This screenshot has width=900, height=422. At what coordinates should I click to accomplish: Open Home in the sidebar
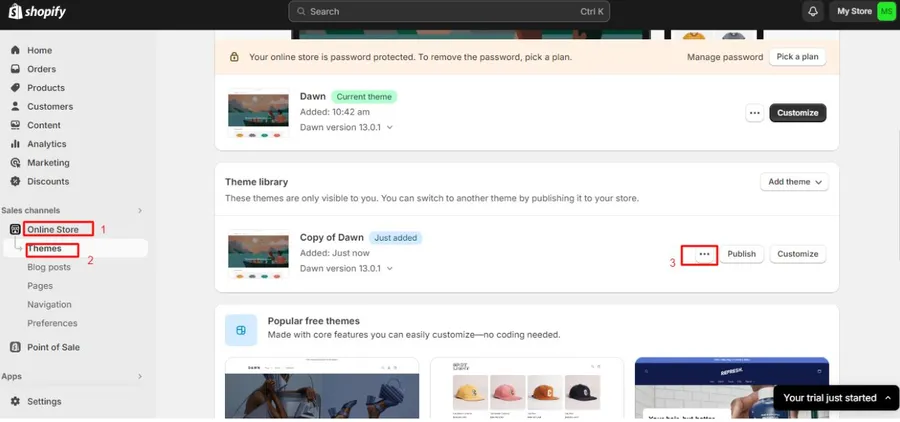coord(40,51)
